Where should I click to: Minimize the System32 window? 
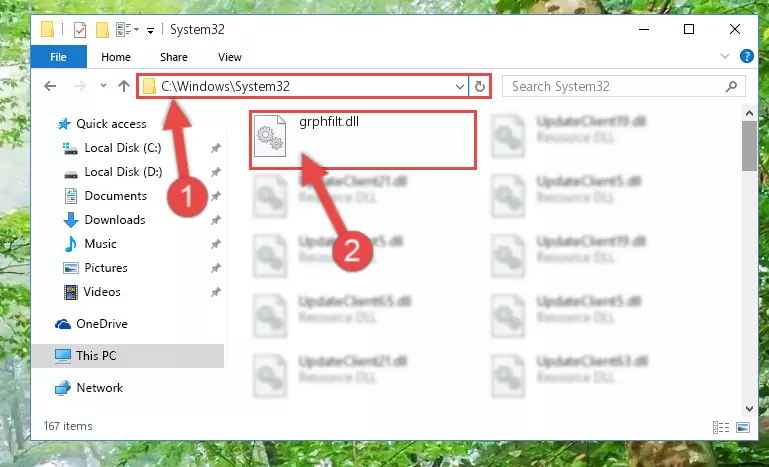[x=644, y=29]
